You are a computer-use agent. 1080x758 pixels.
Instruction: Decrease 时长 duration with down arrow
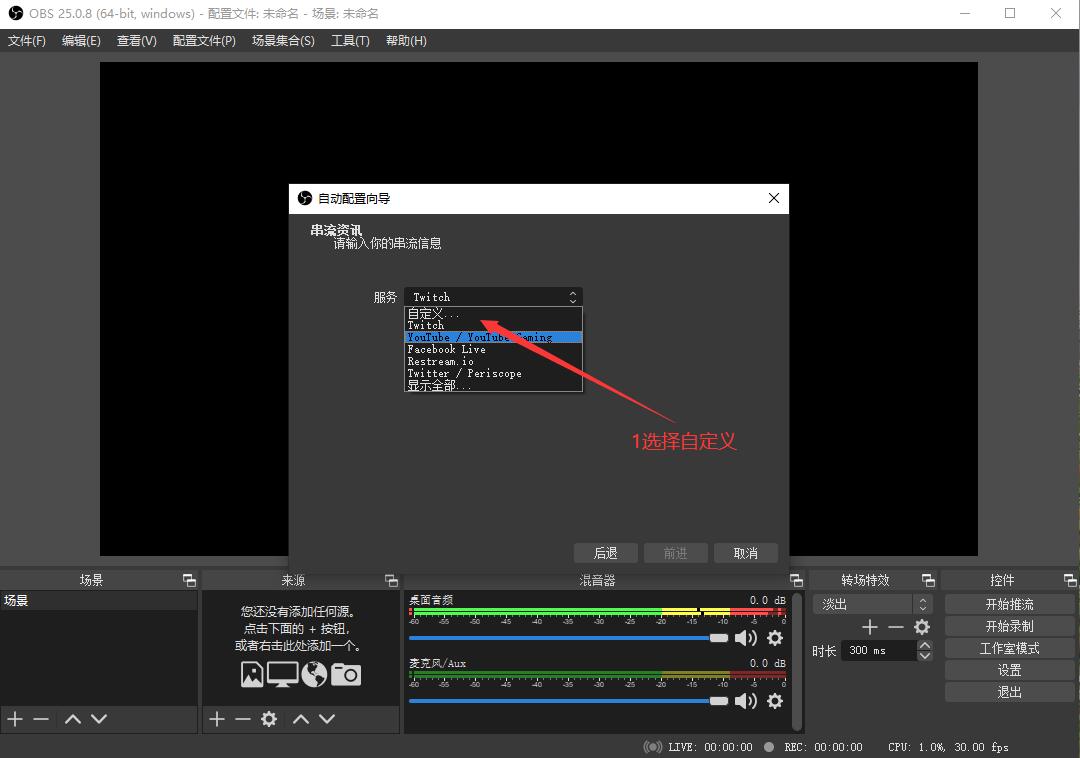point(925,655)
